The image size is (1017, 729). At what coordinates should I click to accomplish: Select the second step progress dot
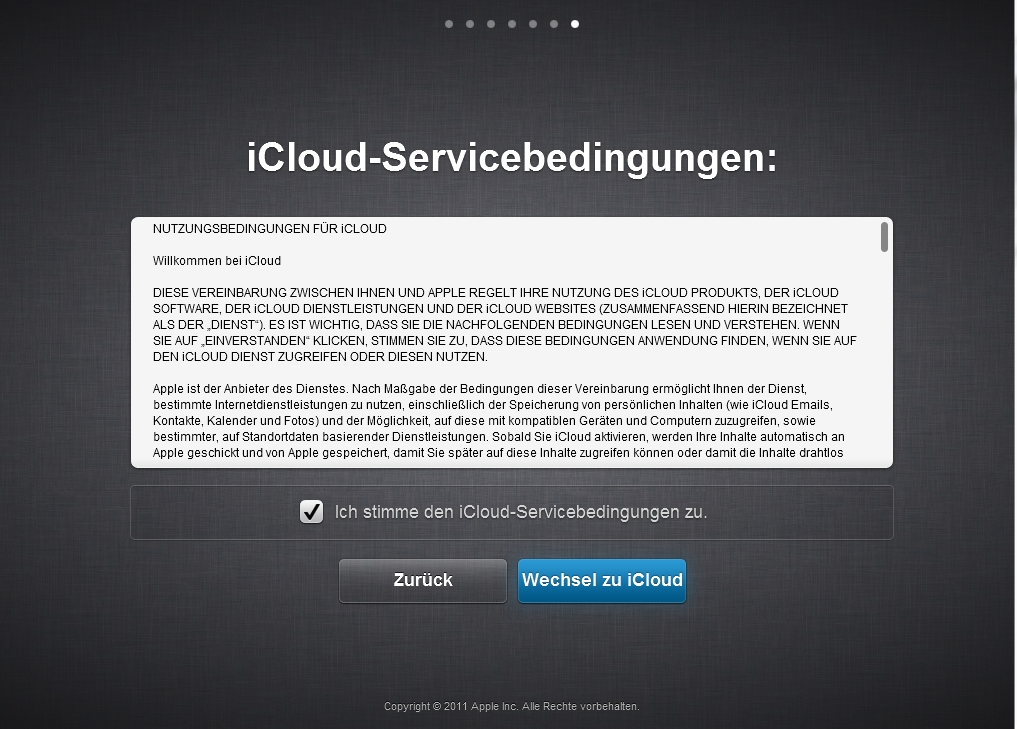tap(470, 24)
